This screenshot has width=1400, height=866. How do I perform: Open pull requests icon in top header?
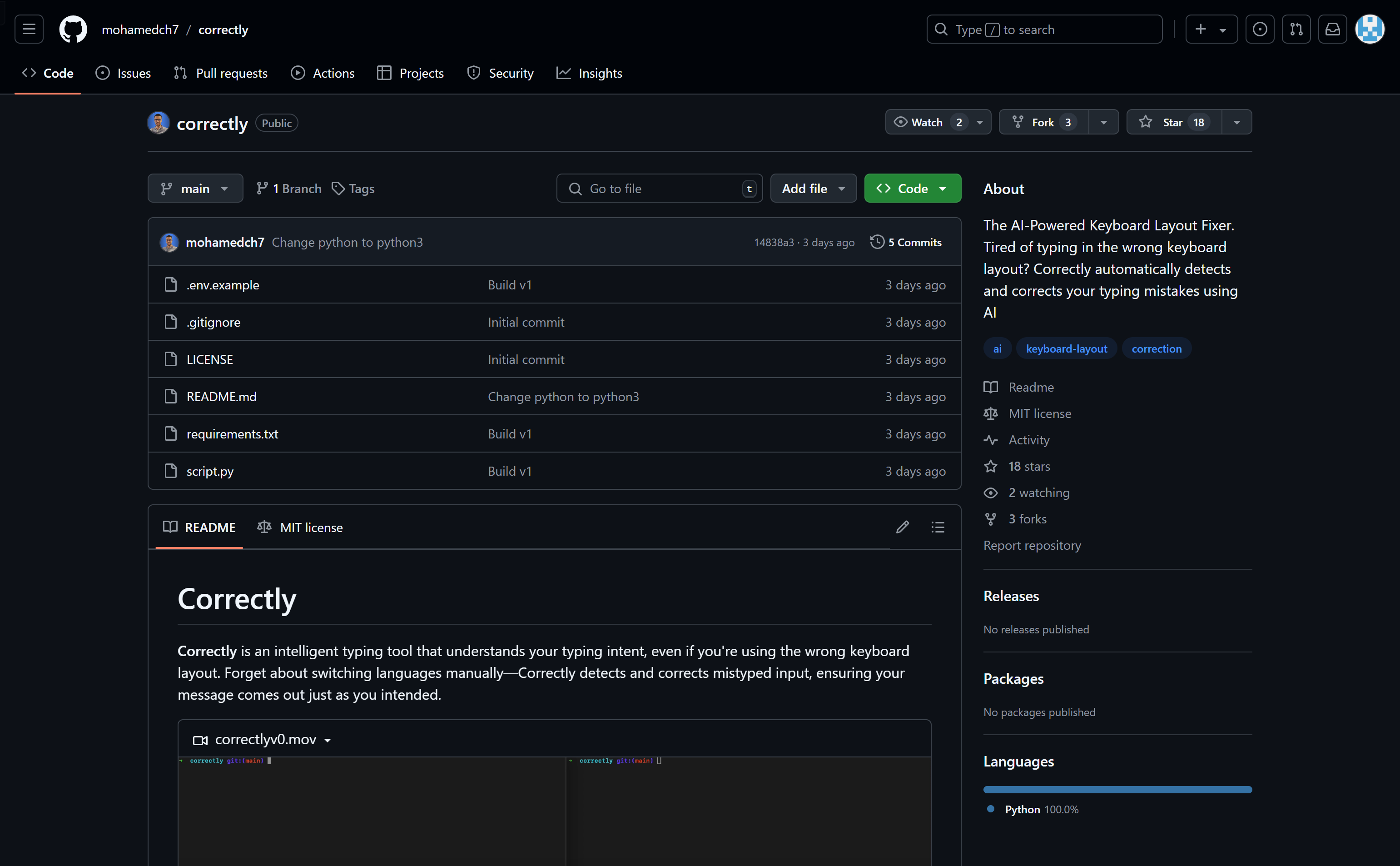click(x=1296, y=29)
